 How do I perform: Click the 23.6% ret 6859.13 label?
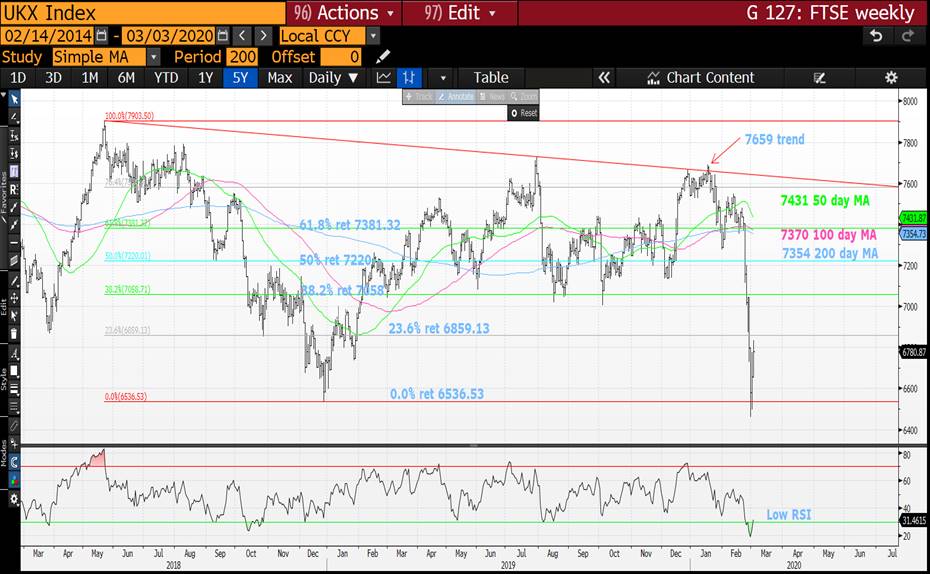coord(439,328)
